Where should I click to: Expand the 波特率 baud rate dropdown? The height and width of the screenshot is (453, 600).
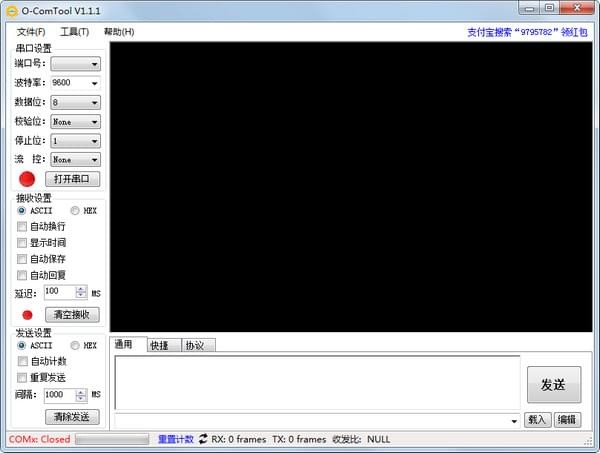pyautogui.click(x=76, y=83)
